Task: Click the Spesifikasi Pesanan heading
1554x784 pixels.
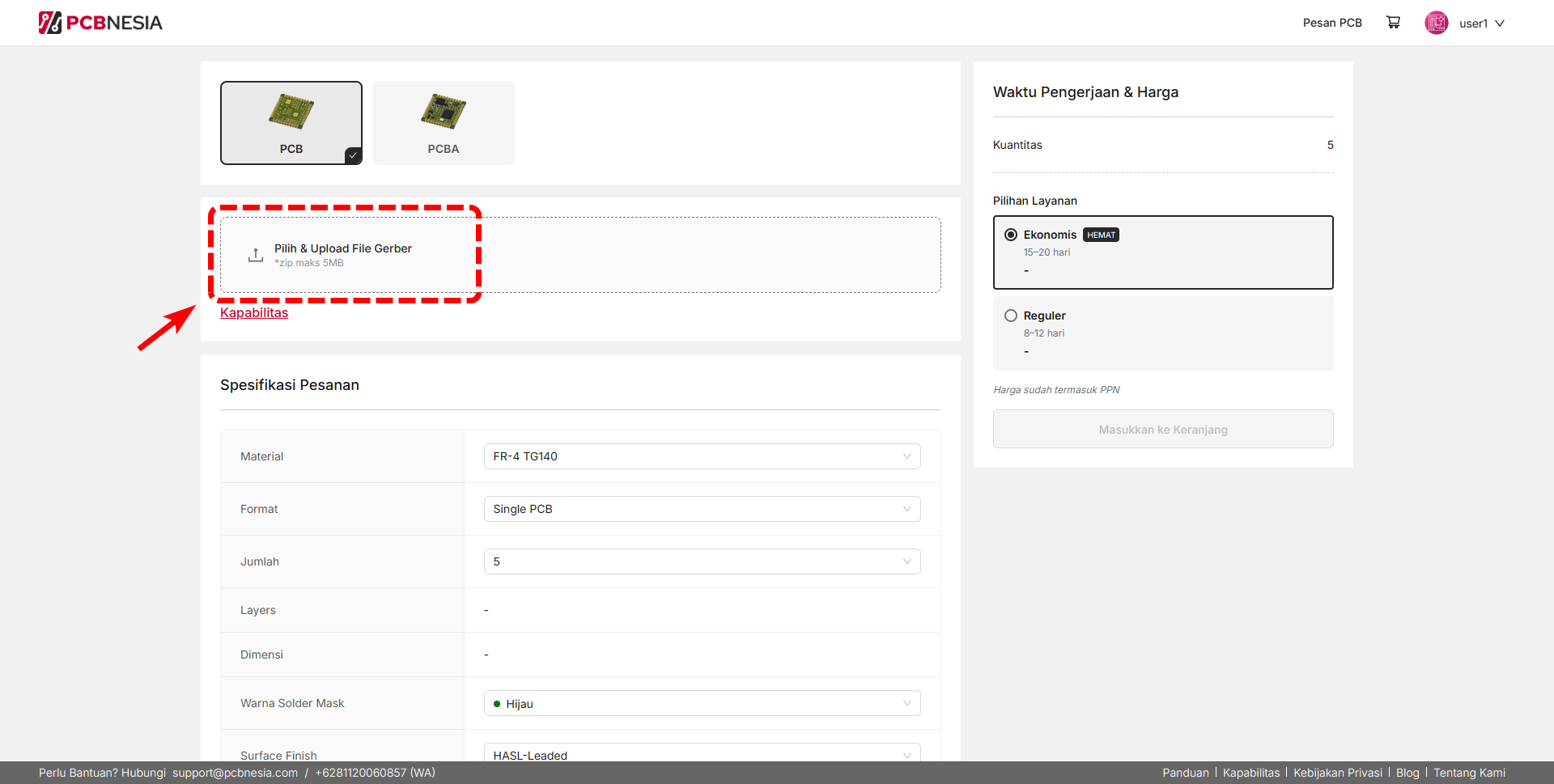Action: click(x=290, y=385)
